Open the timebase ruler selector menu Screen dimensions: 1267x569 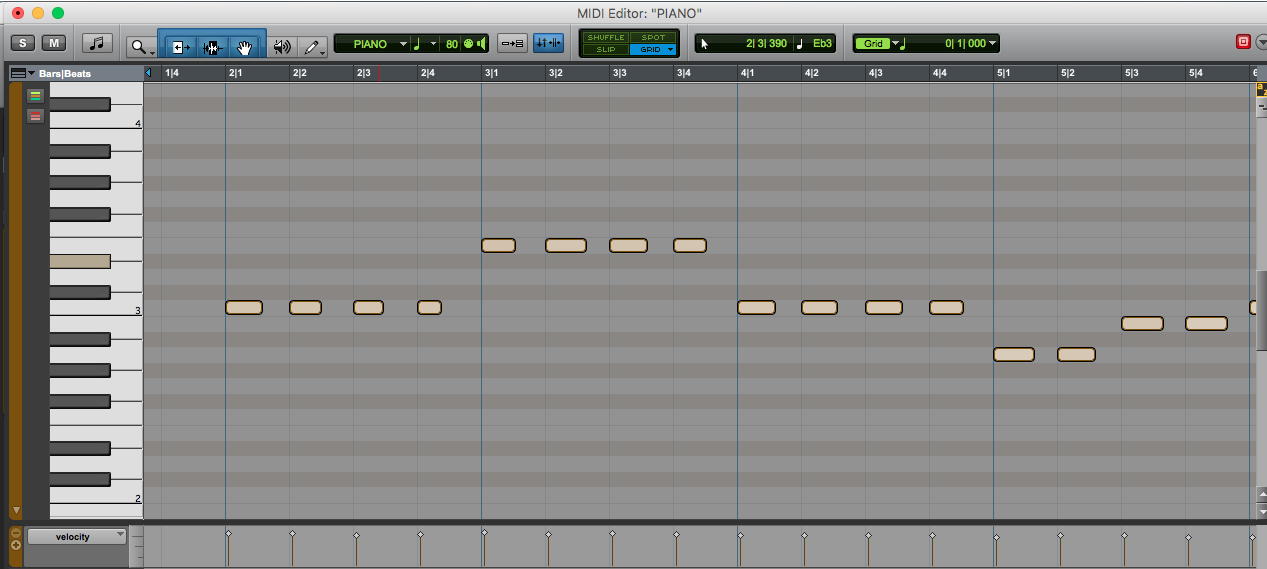pos(23,73)
